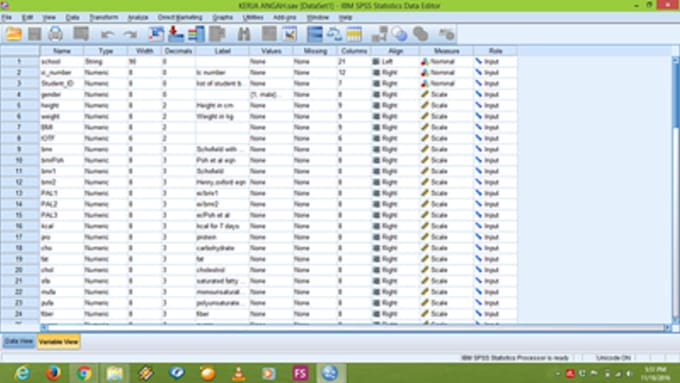This screenshot has height=383, width=680.
Task: Click the Open data document folder icon
Action: pos(13,34)
